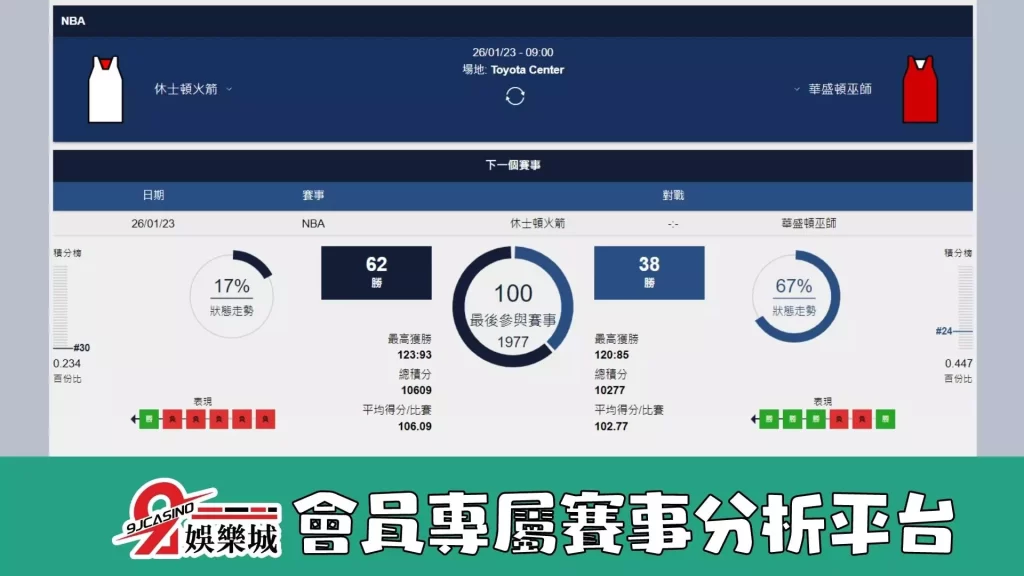
Task: Click the left arrow beside Washington's 表現 streak
Action: coord(753,418)
